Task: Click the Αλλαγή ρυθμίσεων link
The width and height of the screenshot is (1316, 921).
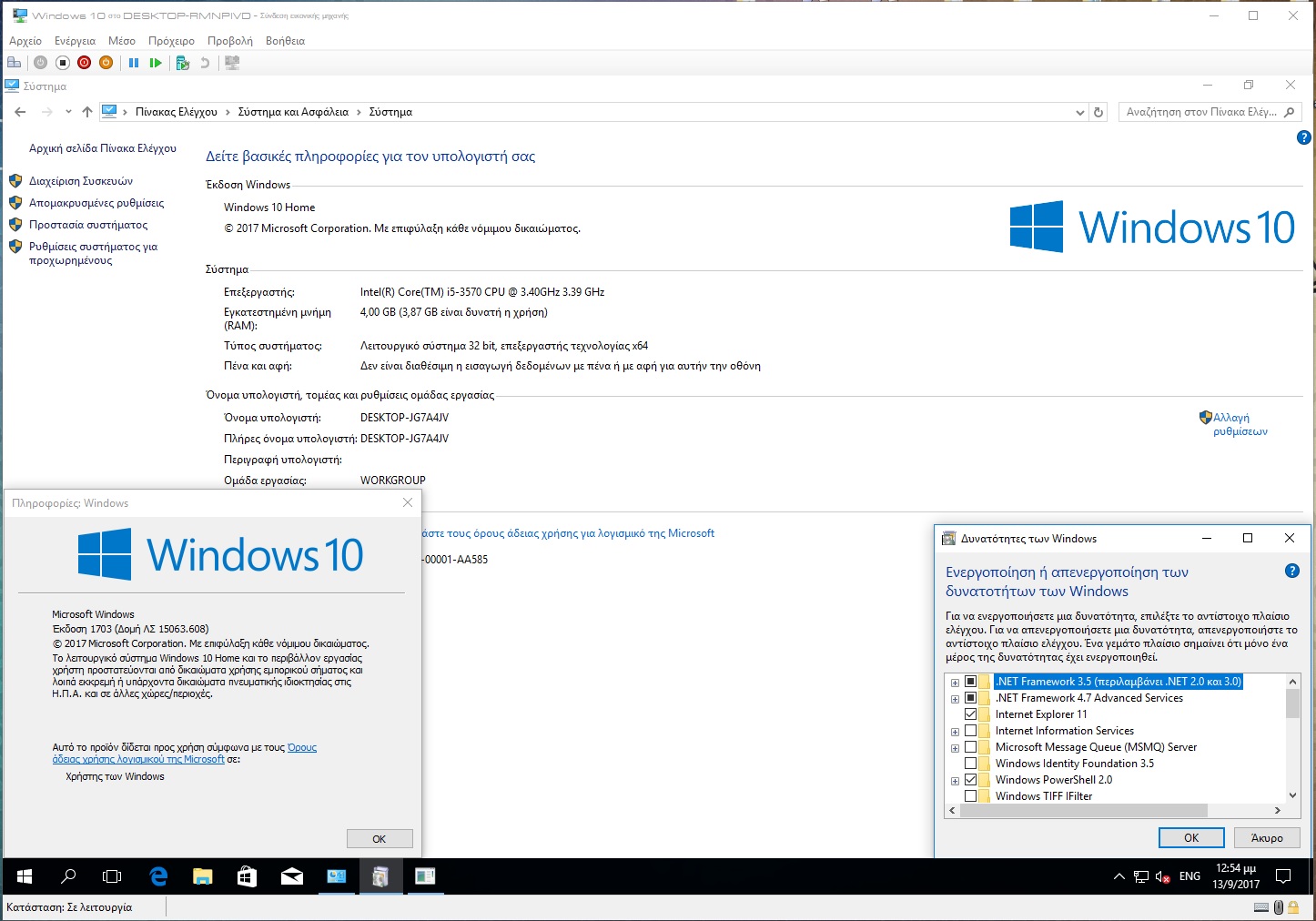Action: coord(1240,424)
